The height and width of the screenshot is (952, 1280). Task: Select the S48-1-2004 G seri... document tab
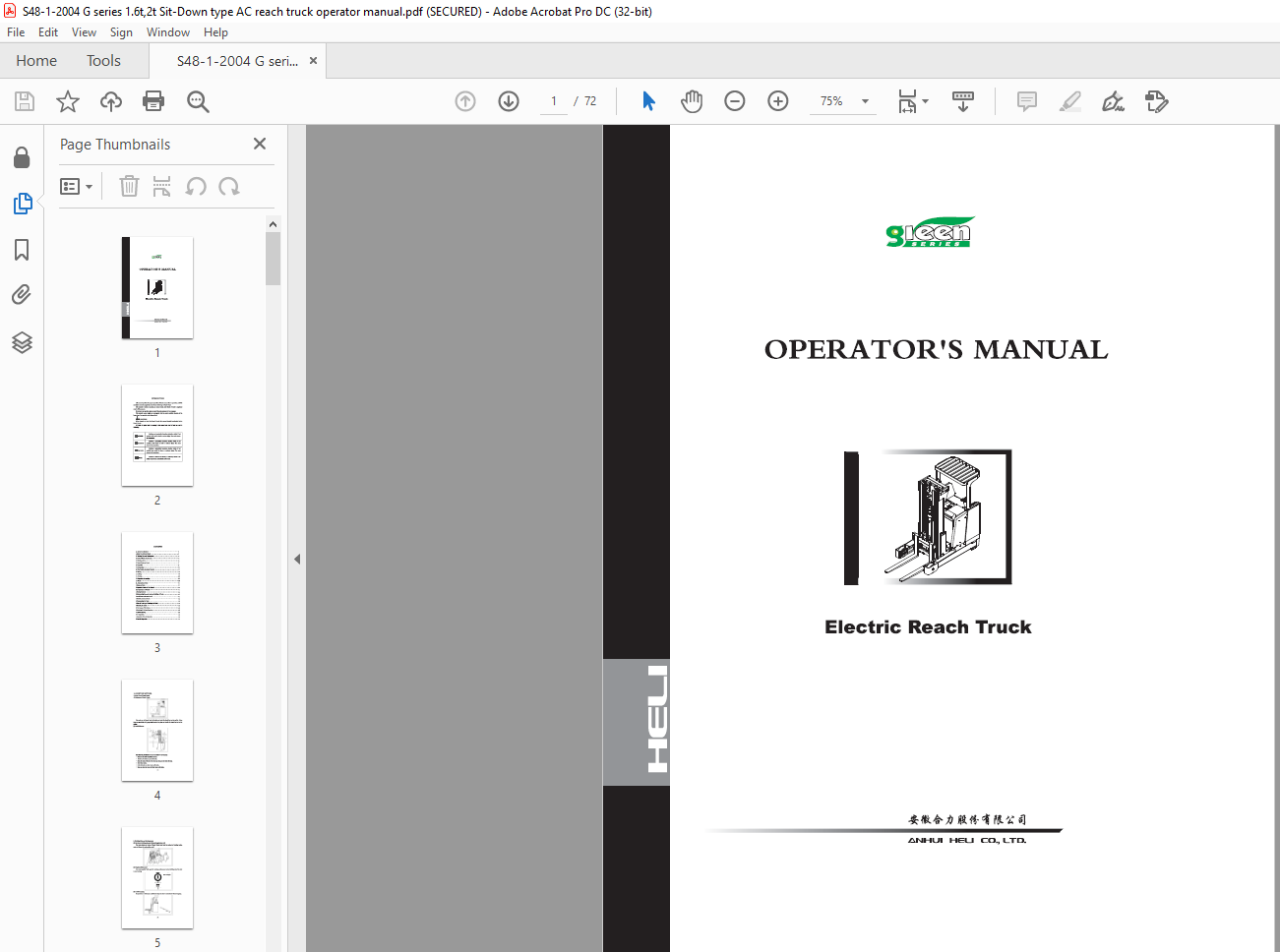click(x=237, y=61)
